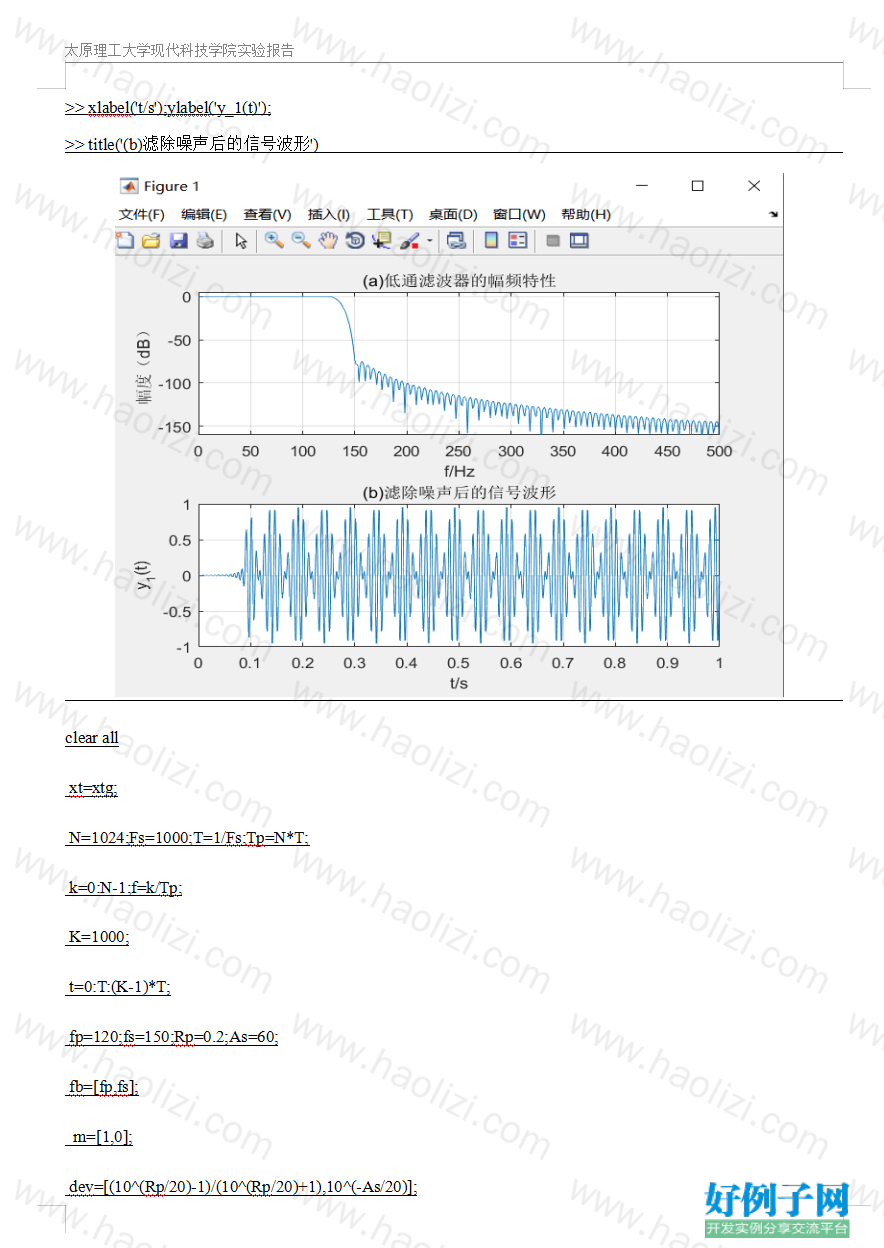
Task: Click the code line fb=[fp,fs];
Action: pyautogui.click(x=103, y=1087)
